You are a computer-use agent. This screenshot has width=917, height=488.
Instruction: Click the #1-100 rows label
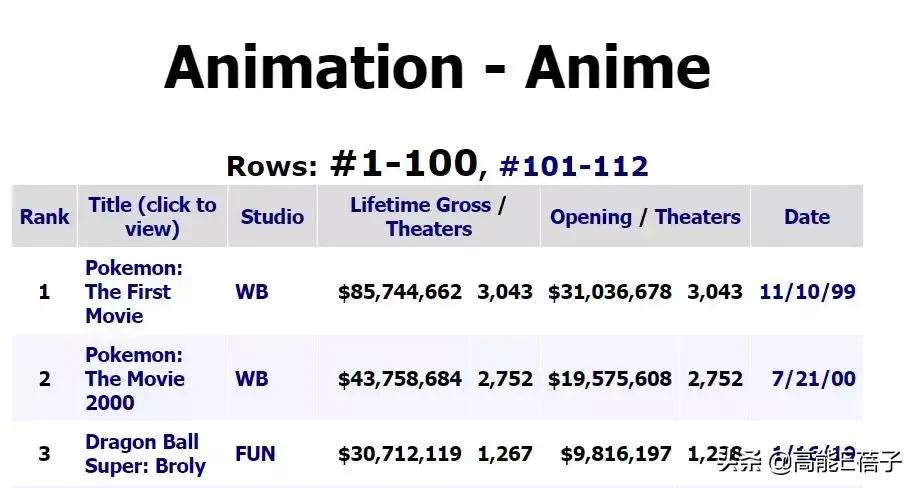pyautogui.click(x=403, y=162)
